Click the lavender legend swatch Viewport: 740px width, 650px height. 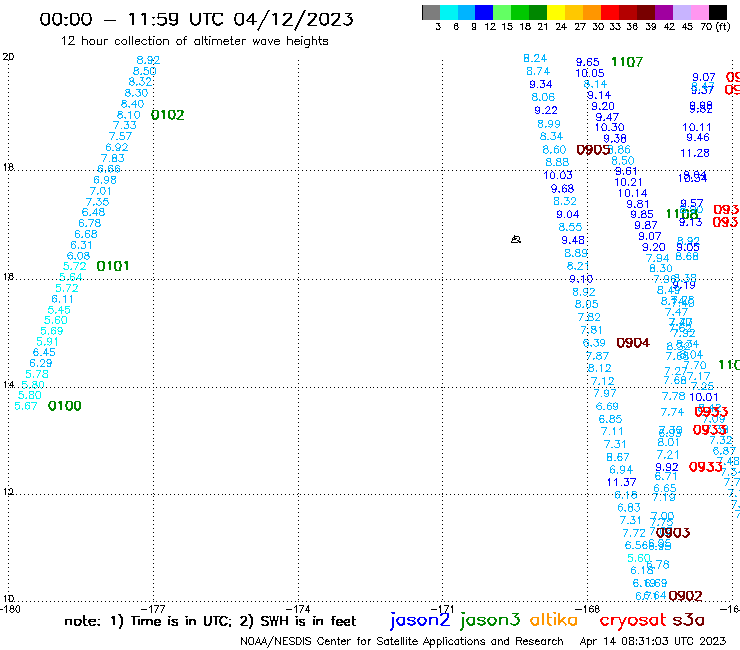(x=681, y=12)
